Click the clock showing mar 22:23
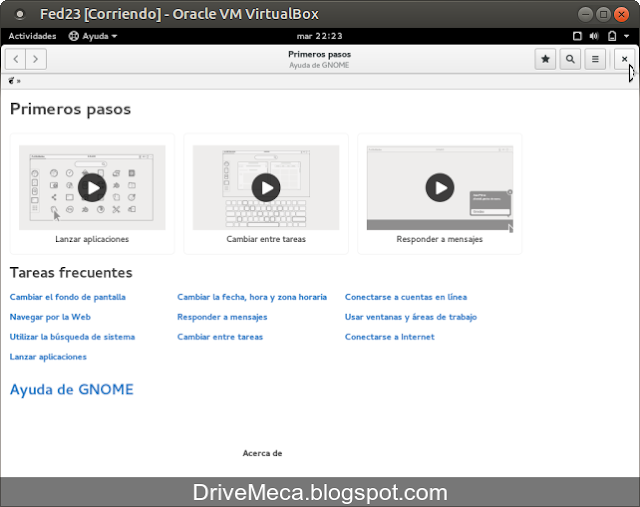Viewport: 640px width, 507px height. point(320,36)
